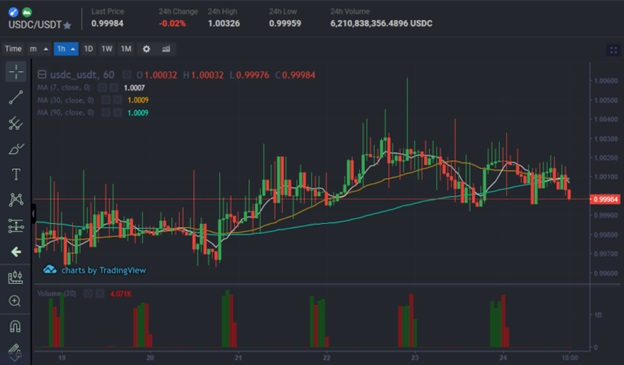Click the white MA value 1.0007

pyautogui.click(x=134, y=88)
